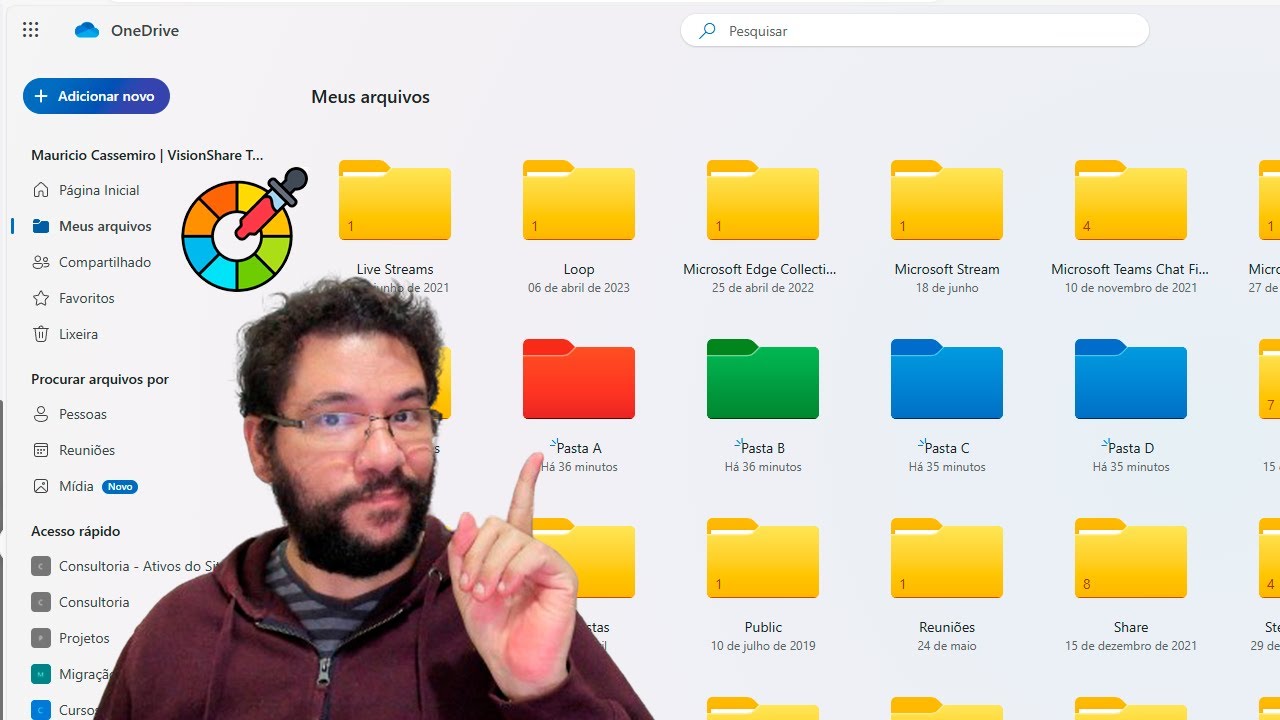The width and height of the screenshot is (1280, 720).
Task: Open the Loop folder icon
Action: (x=579, y=200)
